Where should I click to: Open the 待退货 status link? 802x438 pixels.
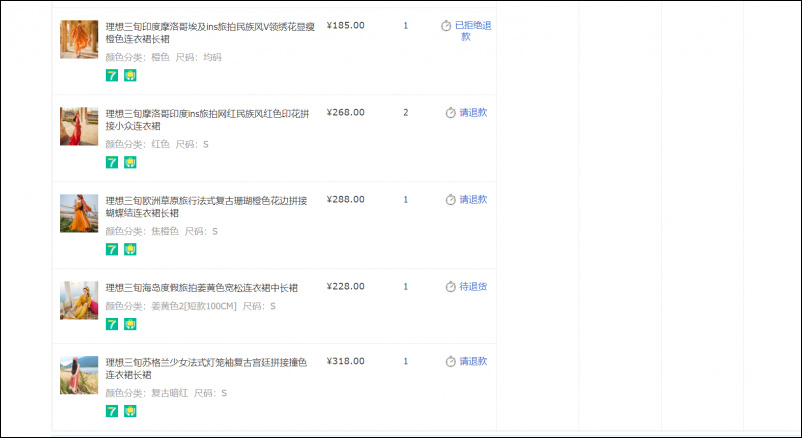click(x=473, y=287)
